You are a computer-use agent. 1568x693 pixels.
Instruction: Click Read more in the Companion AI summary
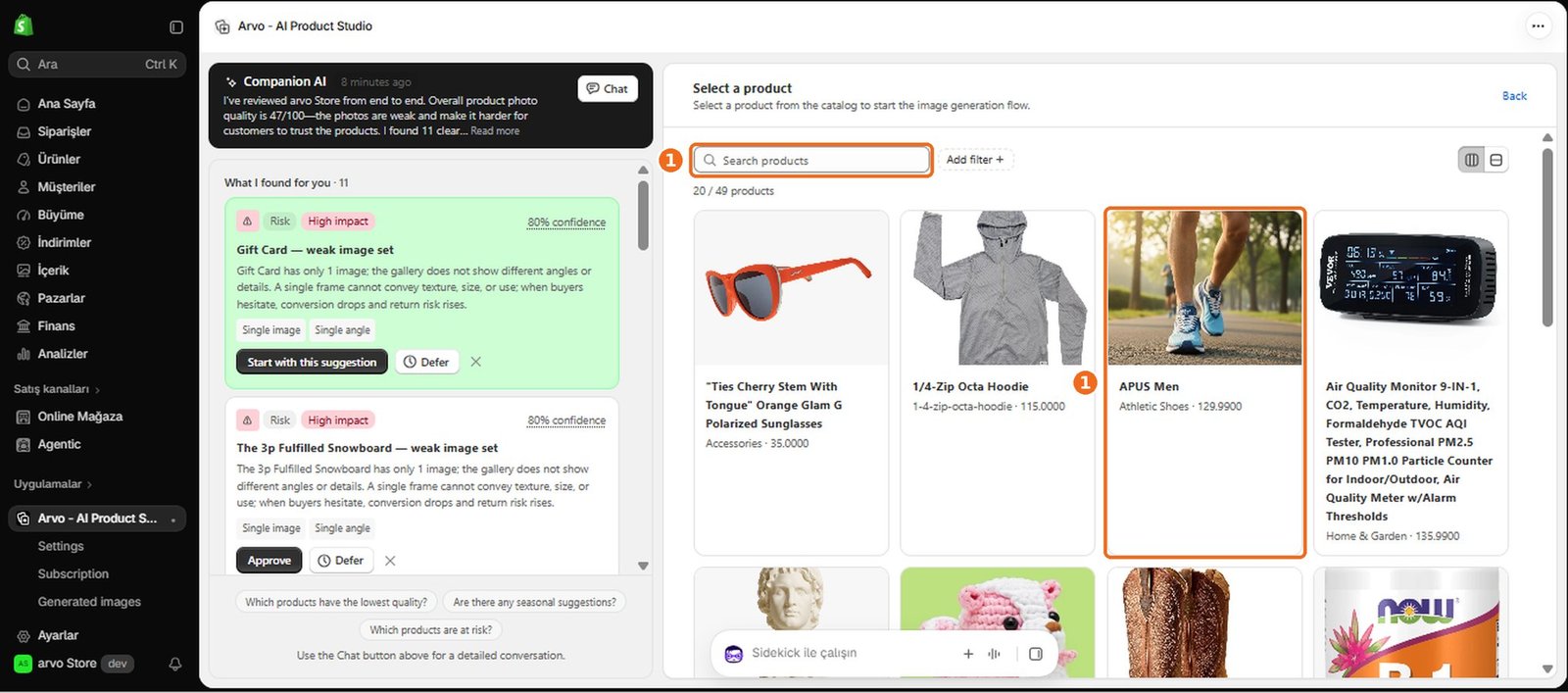(495, 131)
